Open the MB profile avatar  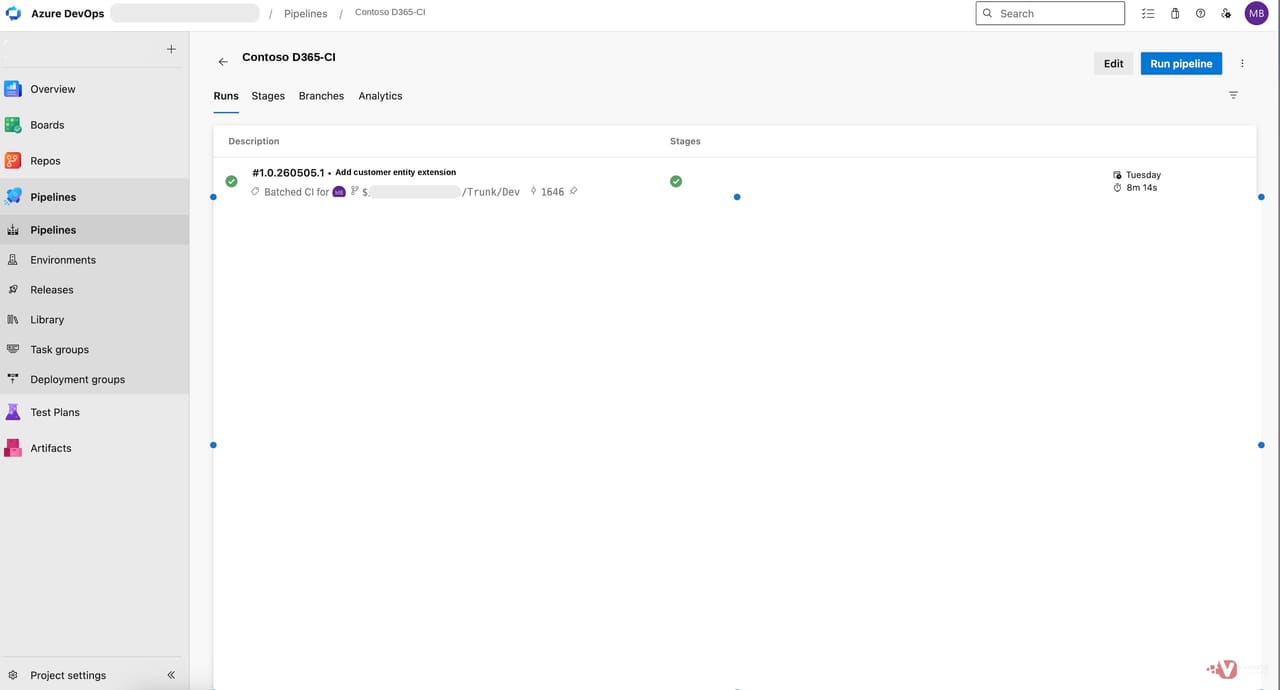tap(1256, 13)
